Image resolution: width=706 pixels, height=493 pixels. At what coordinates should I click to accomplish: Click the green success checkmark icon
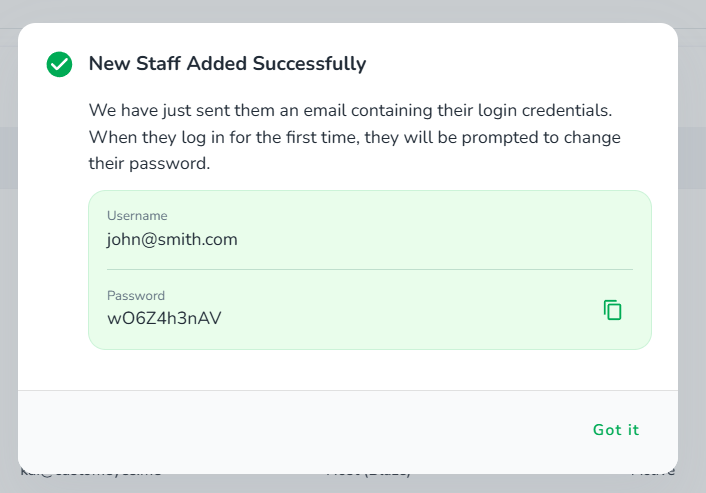[x=60, y=65]
